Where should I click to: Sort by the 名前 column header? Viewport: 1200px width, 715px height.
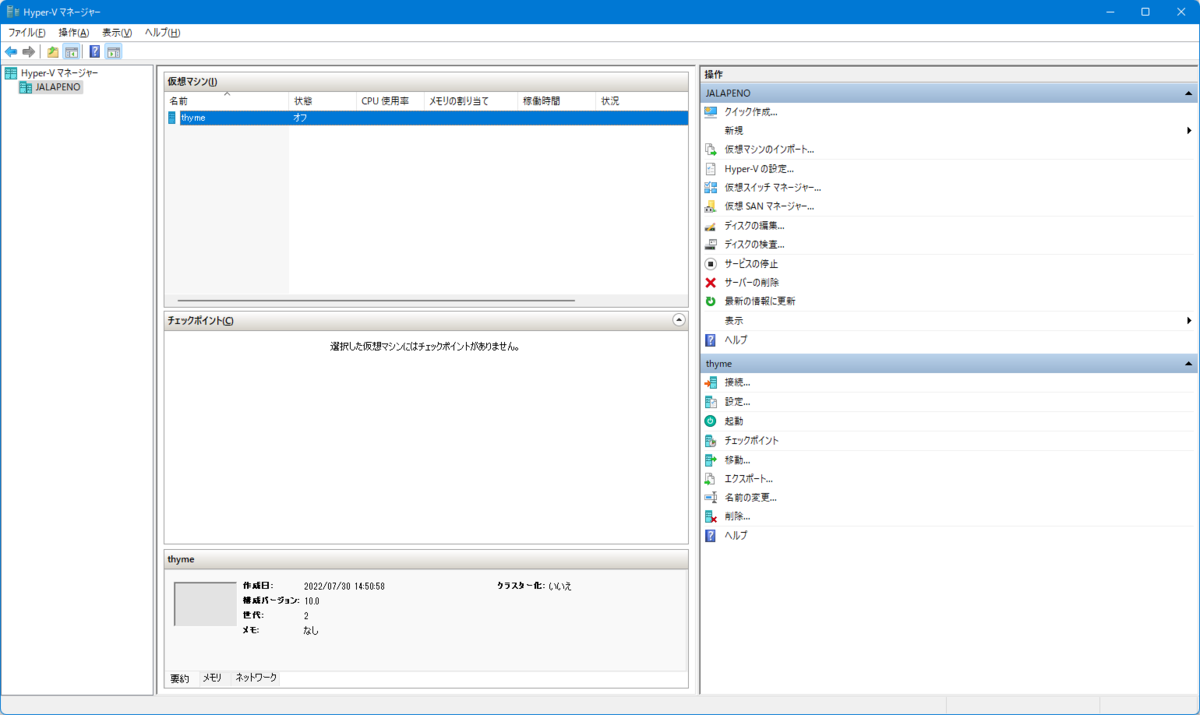tap(227, 101)
